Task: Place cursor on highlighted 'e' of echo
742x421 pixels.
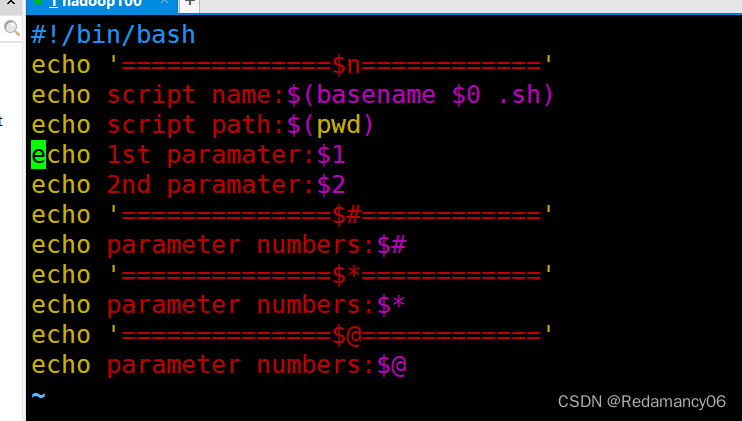Action: click(x=38, y=155)
